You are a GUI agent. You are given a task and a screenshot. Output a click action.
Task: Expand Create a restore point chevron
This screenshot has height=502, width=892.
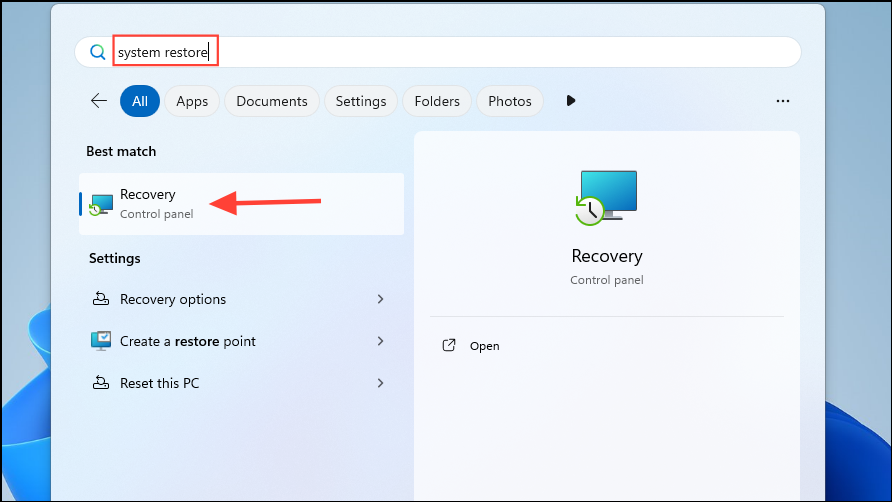(x=381, y=341)
